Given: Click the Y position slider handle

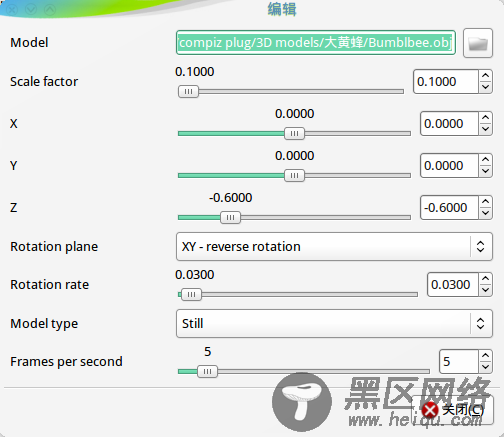Looking at the screenshot, I should (x=294, y=175).
